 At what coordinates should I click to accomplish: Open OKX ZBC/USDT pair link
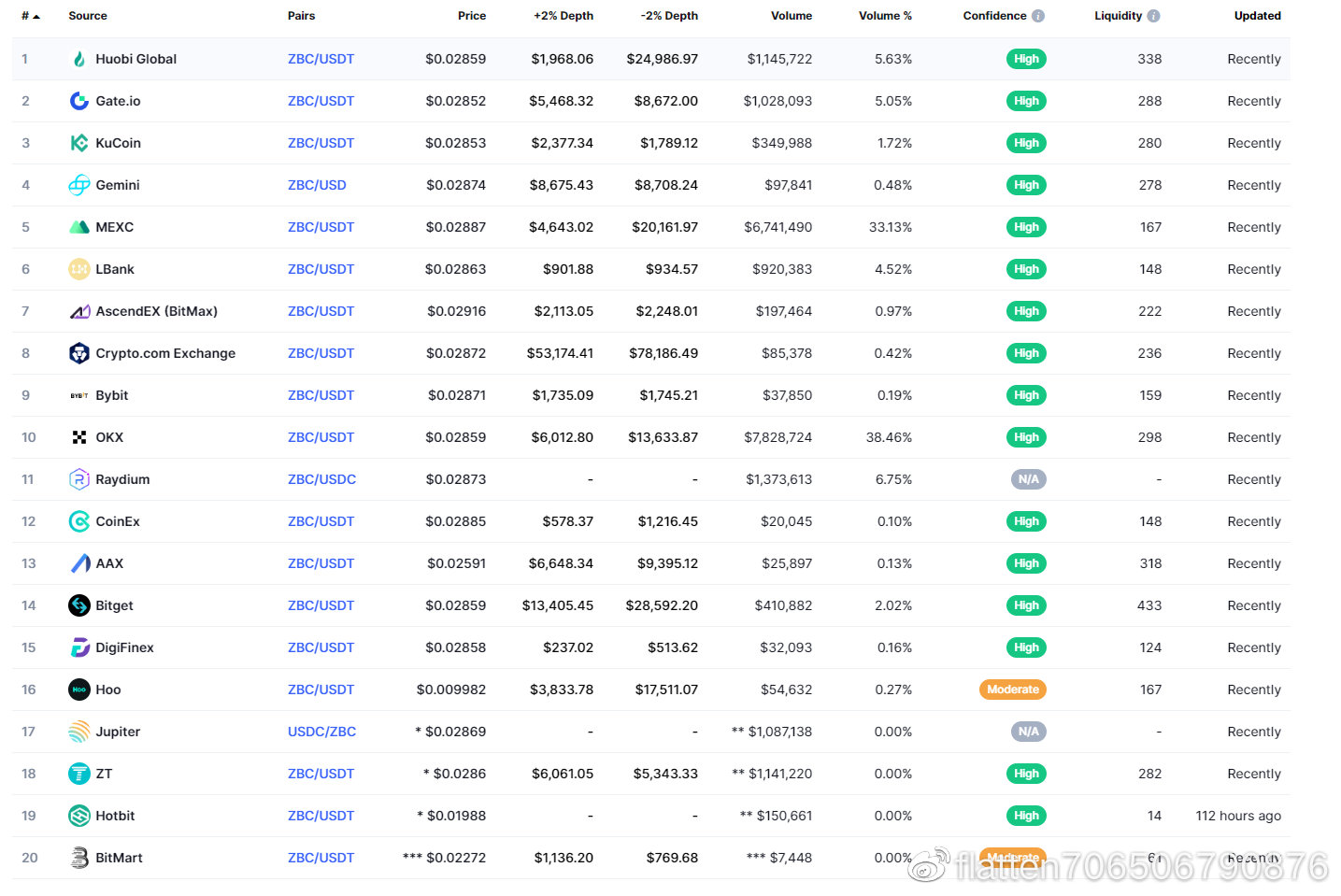coord(321,437)
